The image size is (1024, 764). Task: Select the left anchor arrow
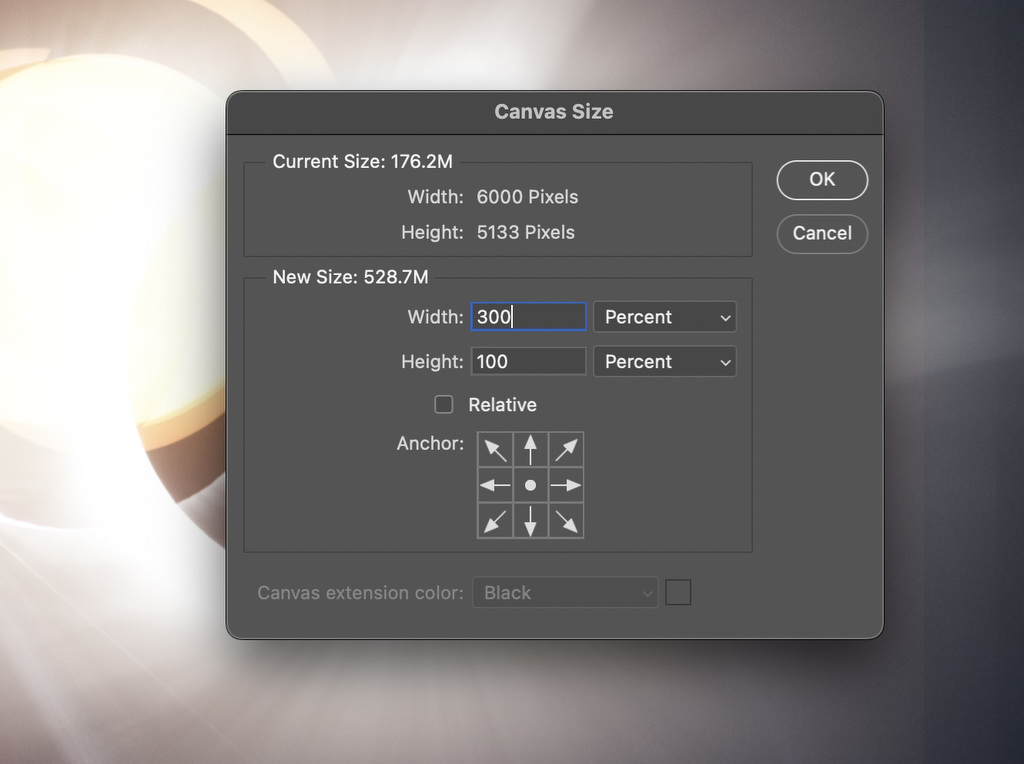pos(495,485)
